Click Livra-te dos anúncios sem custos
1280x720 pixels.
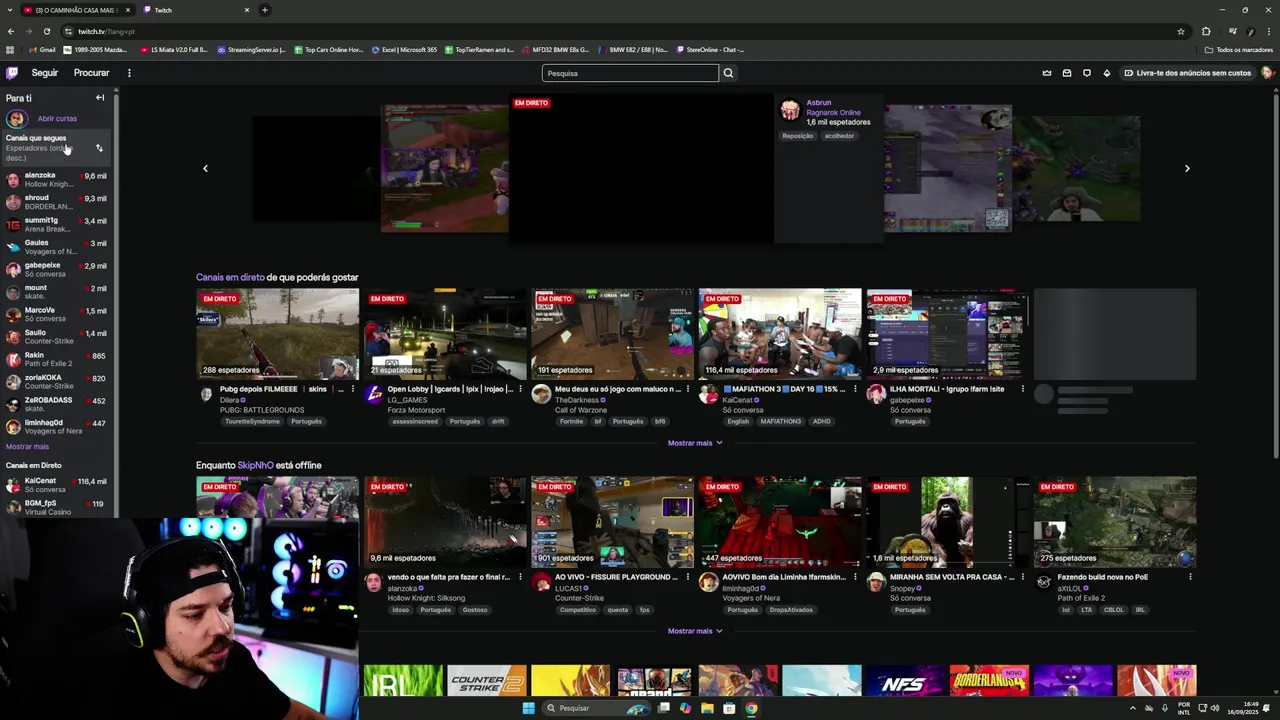1188,73
